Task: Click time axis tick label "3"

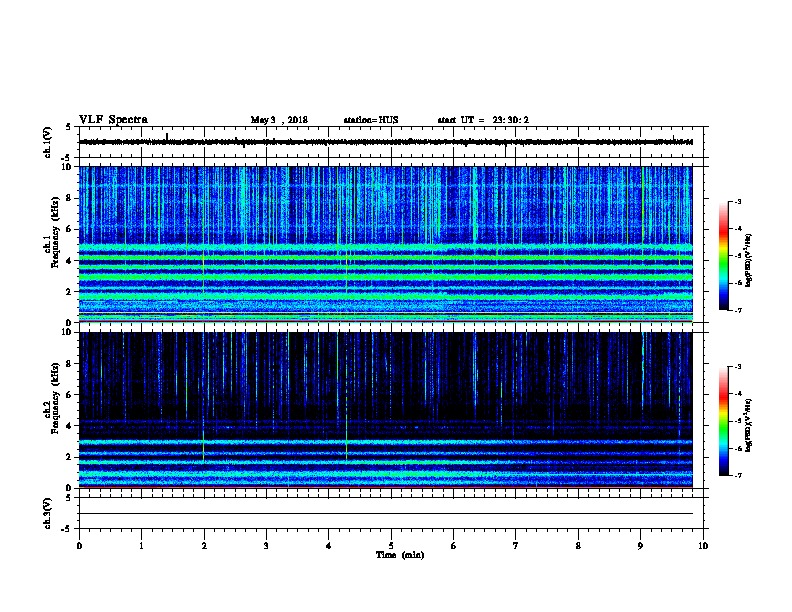Action: tap(266, 546)
